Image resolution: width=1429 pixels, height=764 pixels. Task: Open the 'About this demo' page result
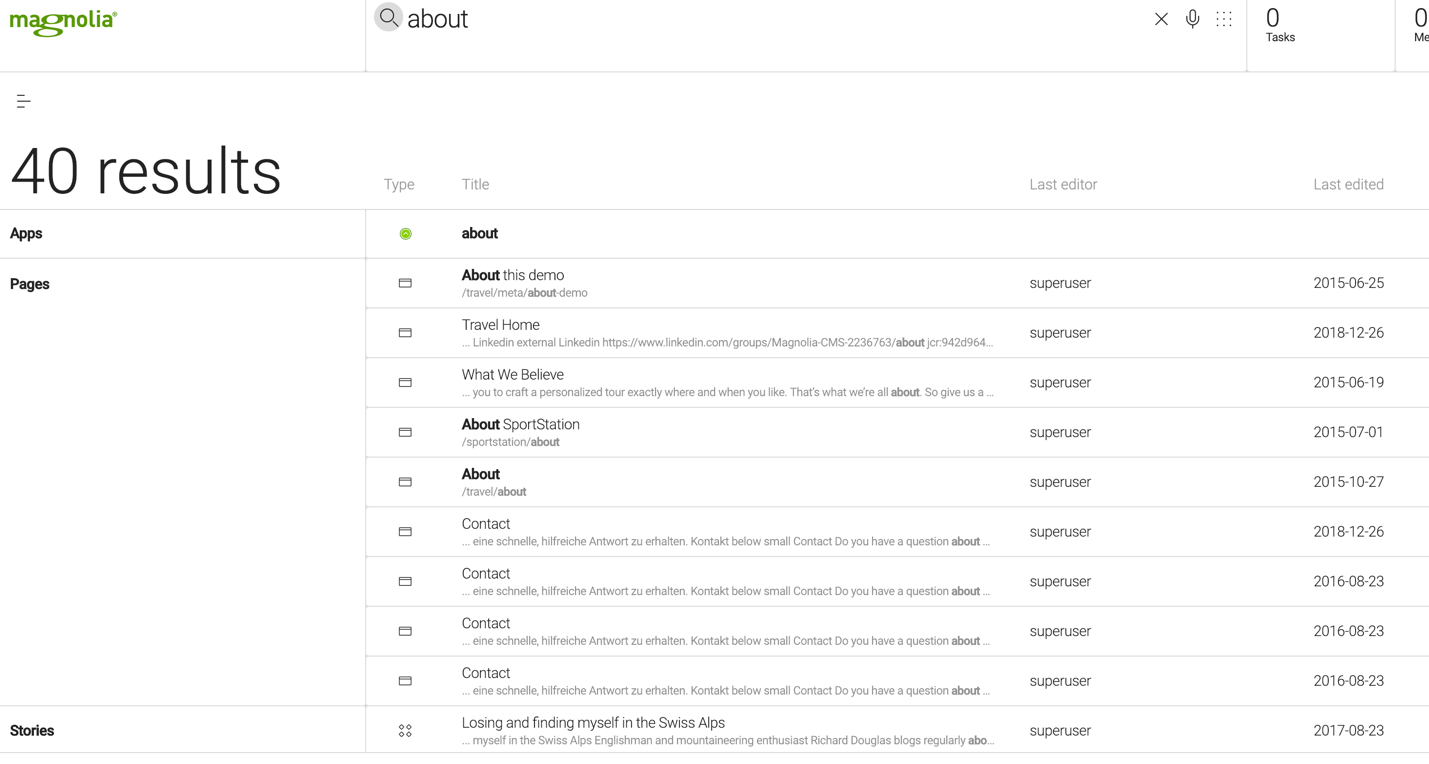tap(513, 276)
